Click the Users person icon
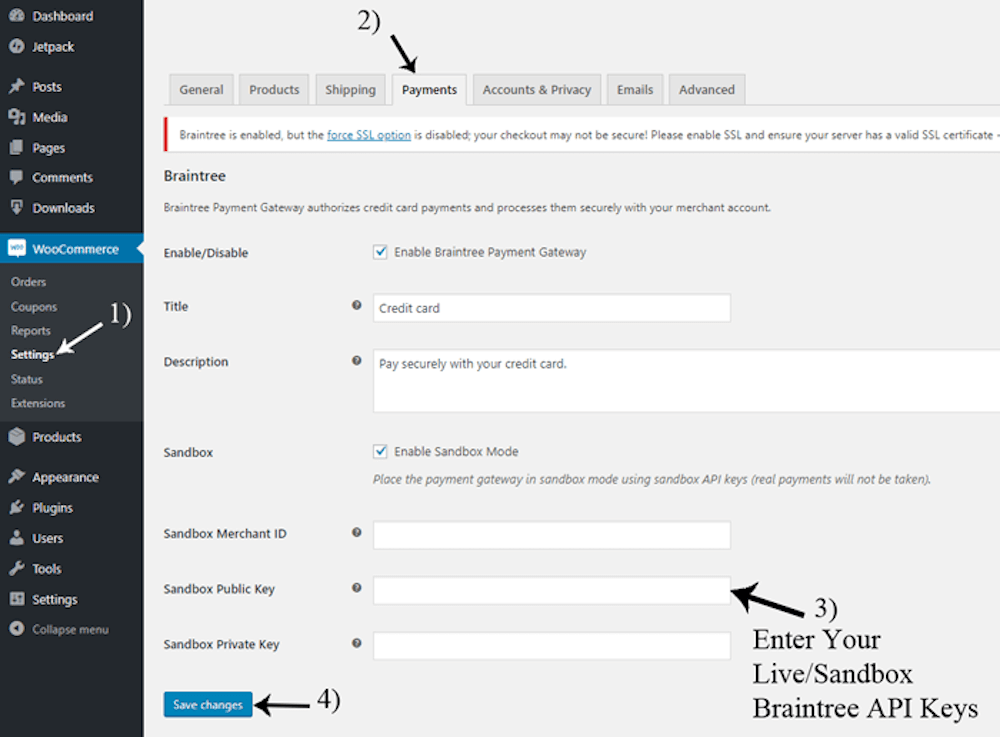 [x=17, y=538]
